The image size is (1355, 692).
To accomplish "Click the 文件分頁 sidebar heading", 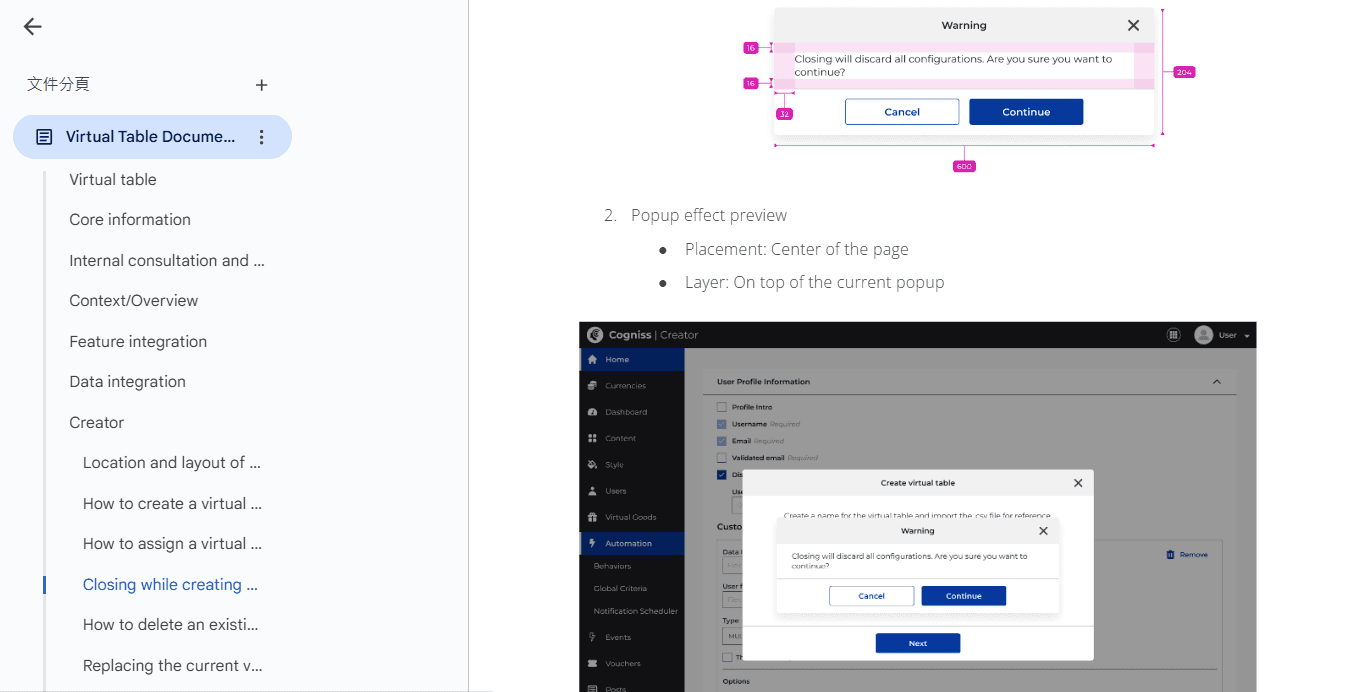I will (x=58, y=84).
